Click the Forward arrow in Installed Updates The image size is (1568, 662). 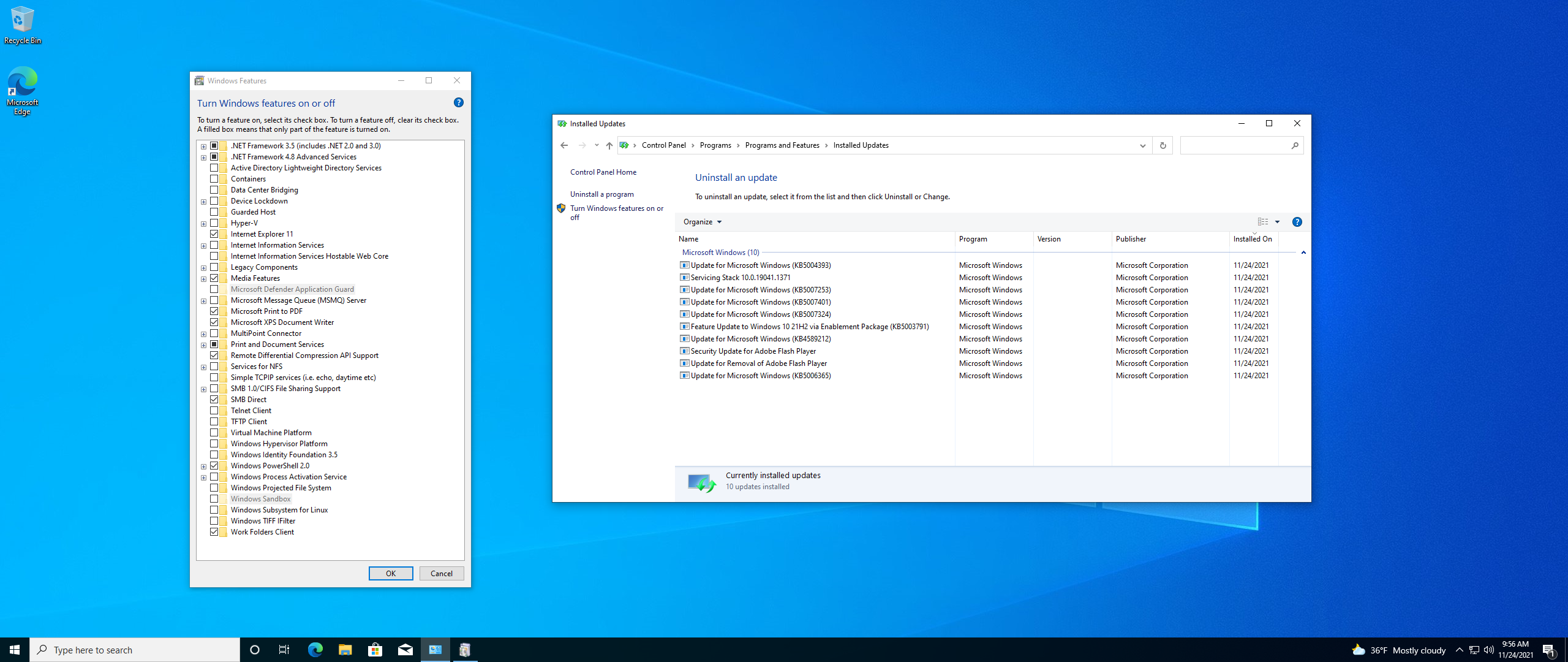tap(582, 145)
